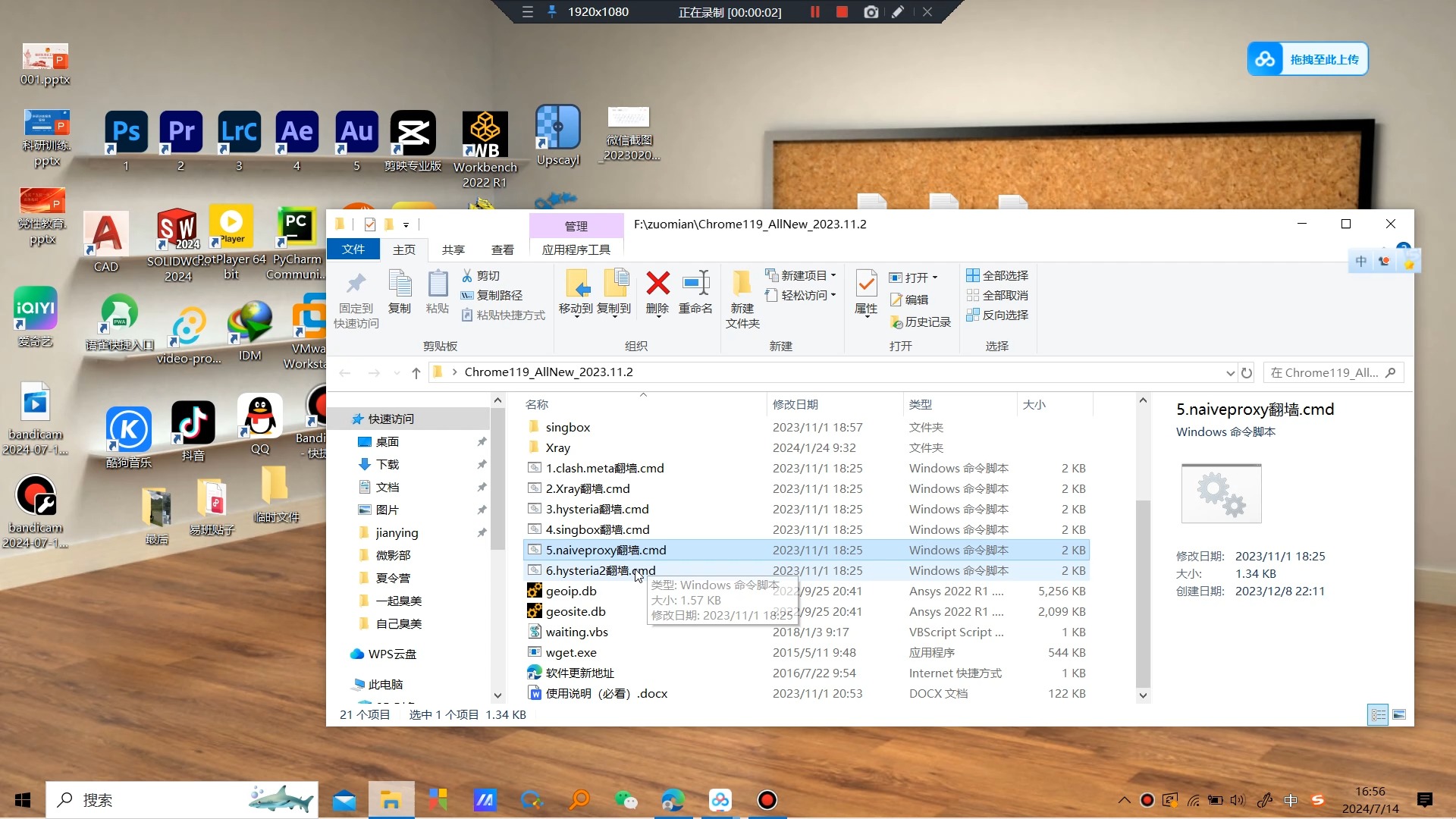Enable 反向选择 reverse selection
The height and width of the screenshot is (819, 1456).
(1002, 315)
